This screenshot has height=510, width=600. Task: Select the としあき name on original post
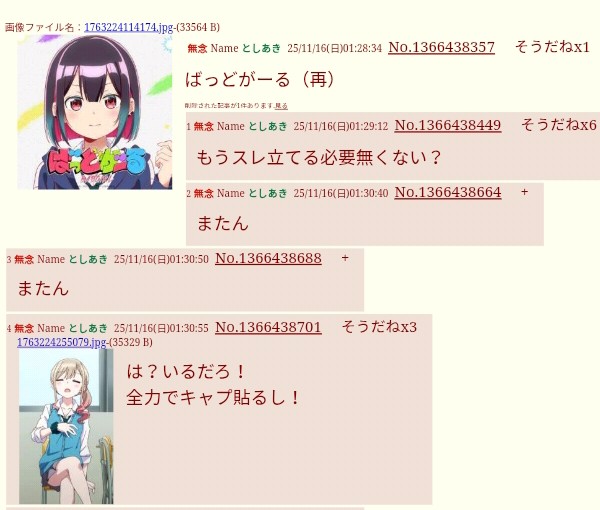tap(261, 49)
